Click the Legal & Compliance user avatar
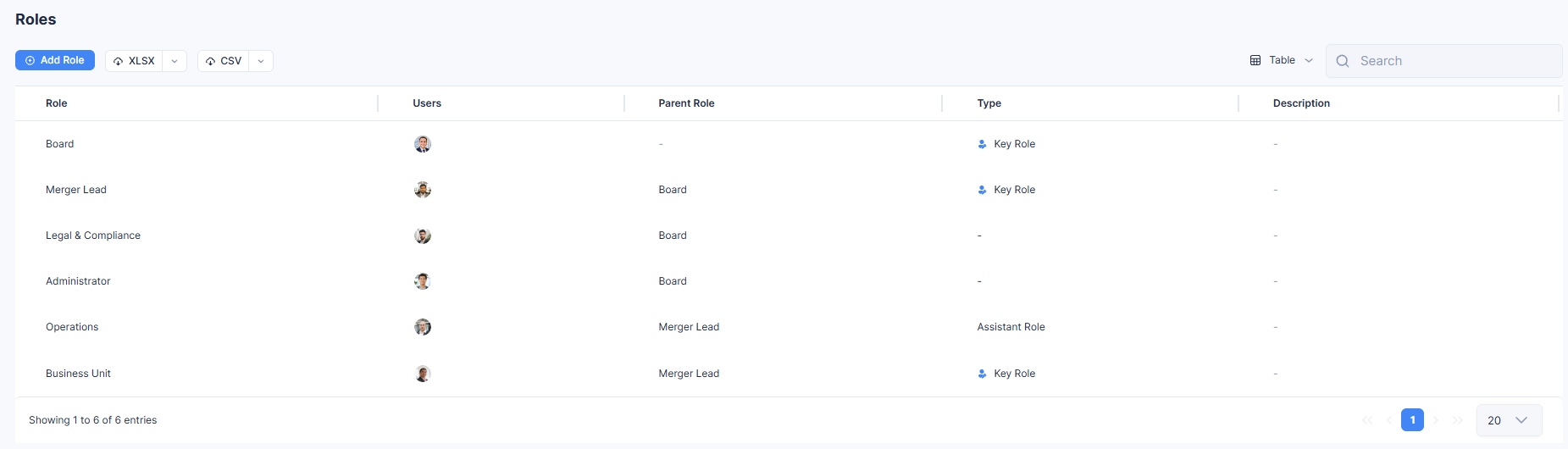Screen dimensions: 1568x449 click(423, 236)
